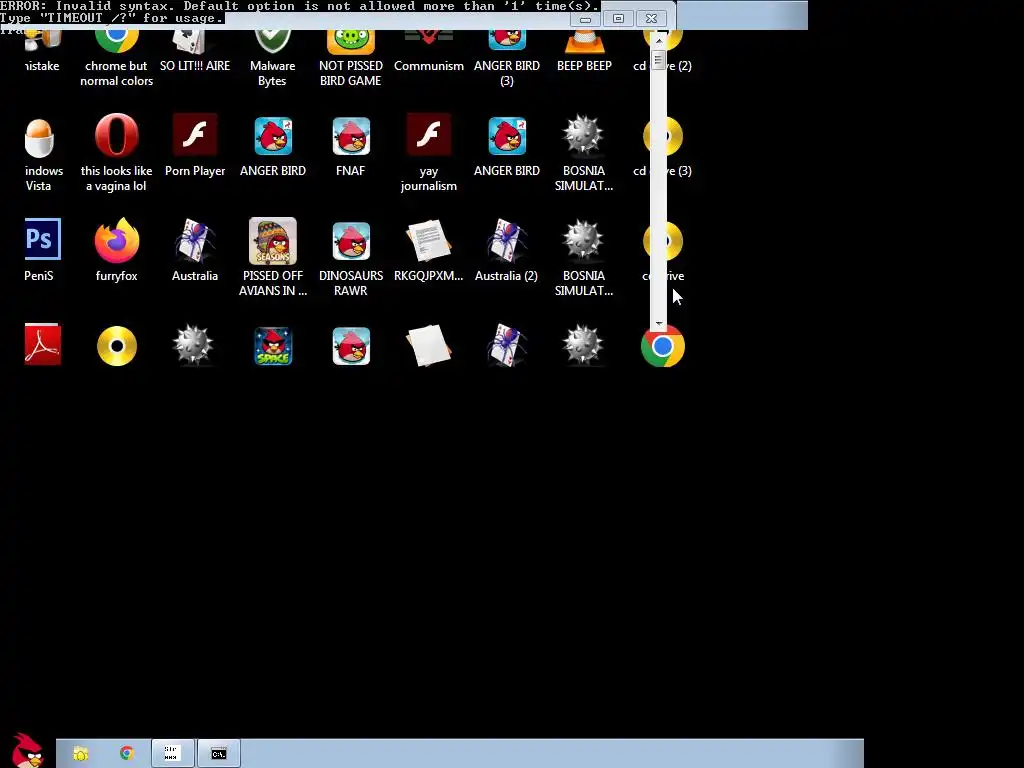Open the folder icon on the taskbar
The height and width of the screenshot is (768, 1024).
[80, 754]
